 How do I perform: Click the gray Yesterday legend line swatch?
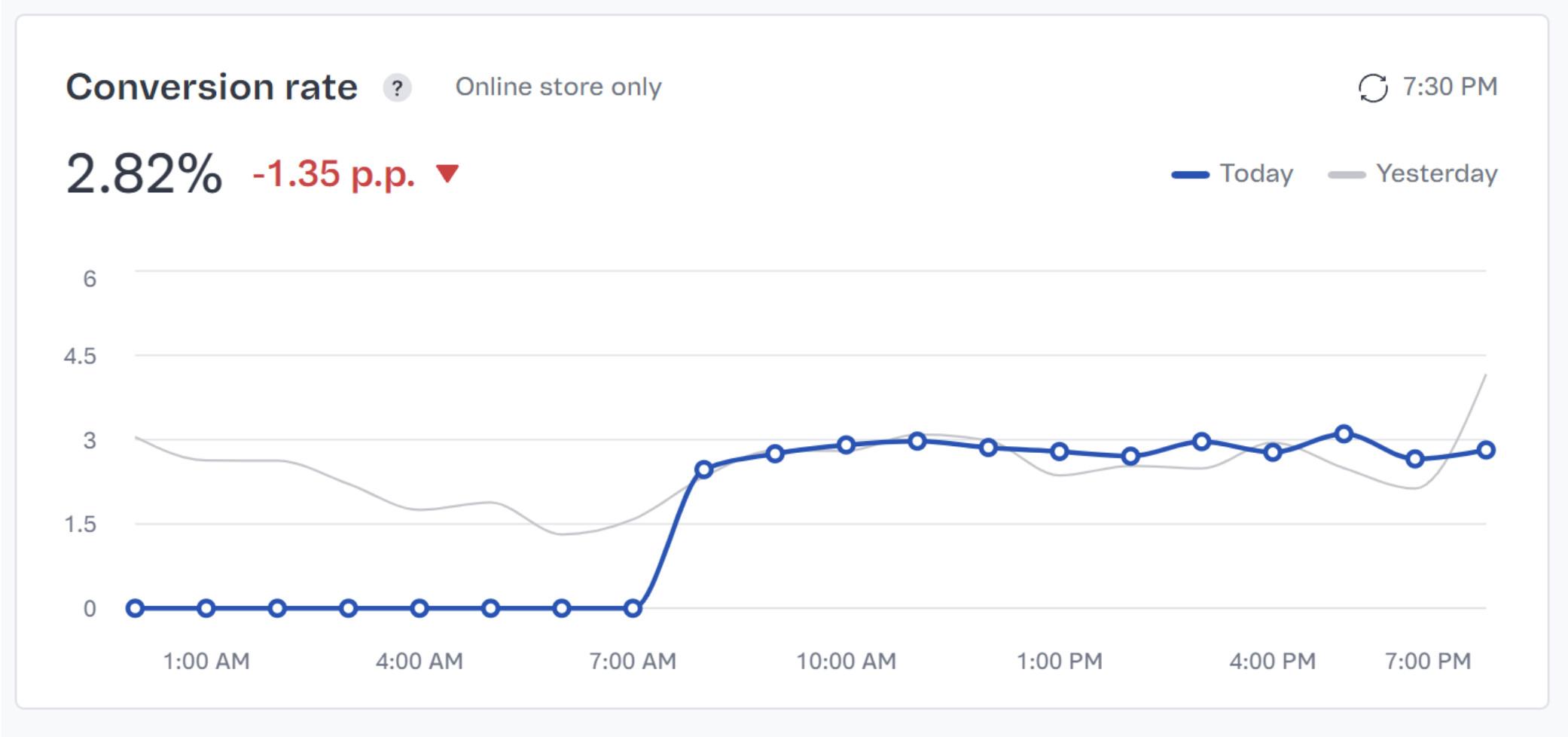pos(1347,175)
